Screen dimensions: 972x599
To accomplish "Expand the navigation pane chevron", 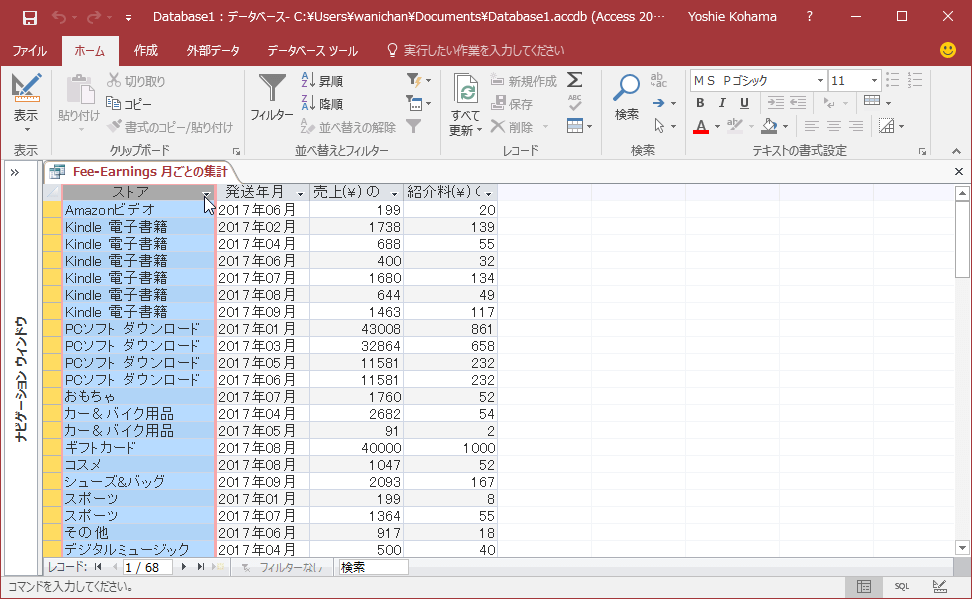I will tap(15, 172).
